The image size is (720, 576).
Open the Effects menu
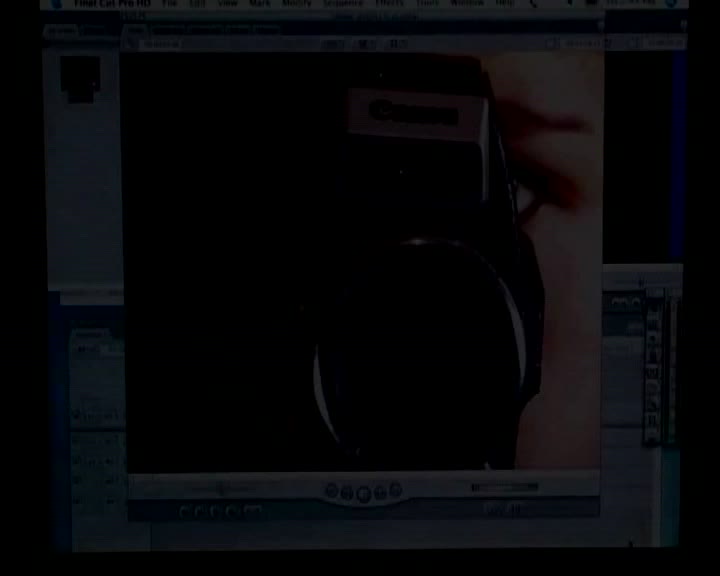(x=389, y=4)
